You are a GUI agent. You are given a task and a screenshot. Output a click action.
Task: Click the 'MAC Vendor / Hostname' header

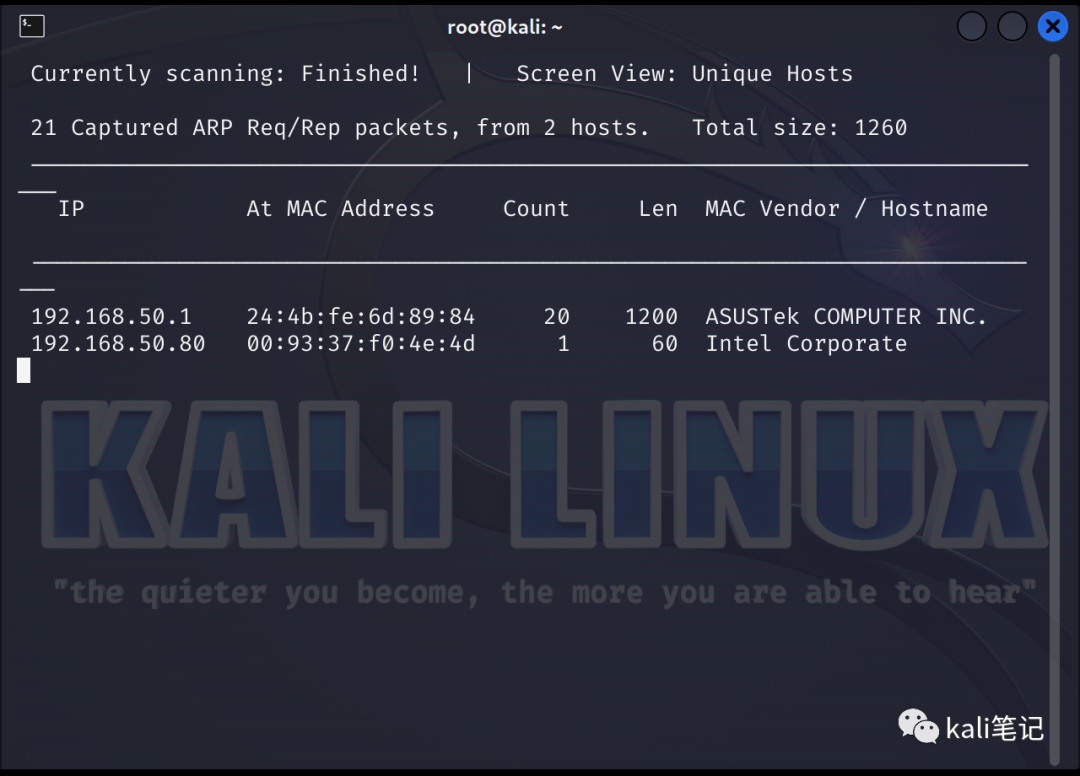pos(847,209)
